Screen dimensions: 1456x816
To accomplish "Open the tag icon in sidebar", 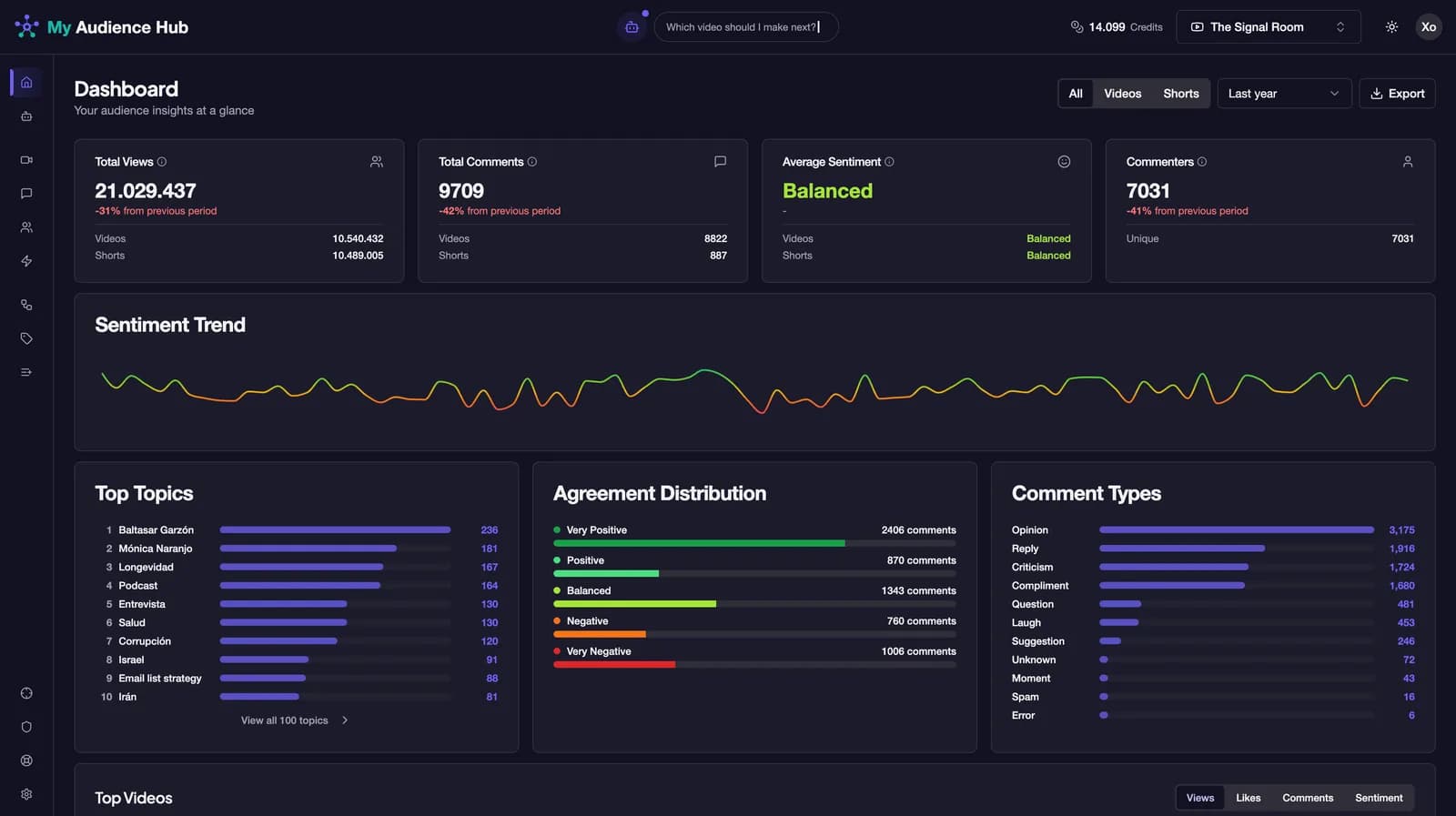I will coord(26,338).
